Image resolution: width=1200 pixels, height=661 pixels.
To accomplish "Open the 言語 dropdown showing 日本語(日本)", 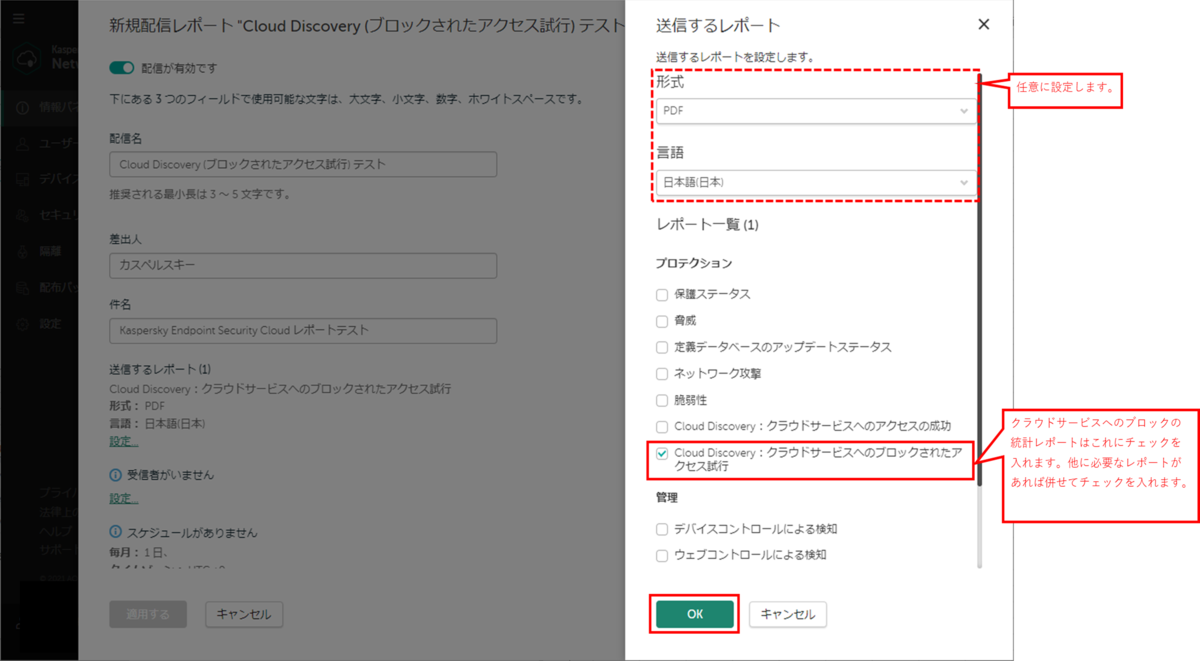I will tap(815, 182).
